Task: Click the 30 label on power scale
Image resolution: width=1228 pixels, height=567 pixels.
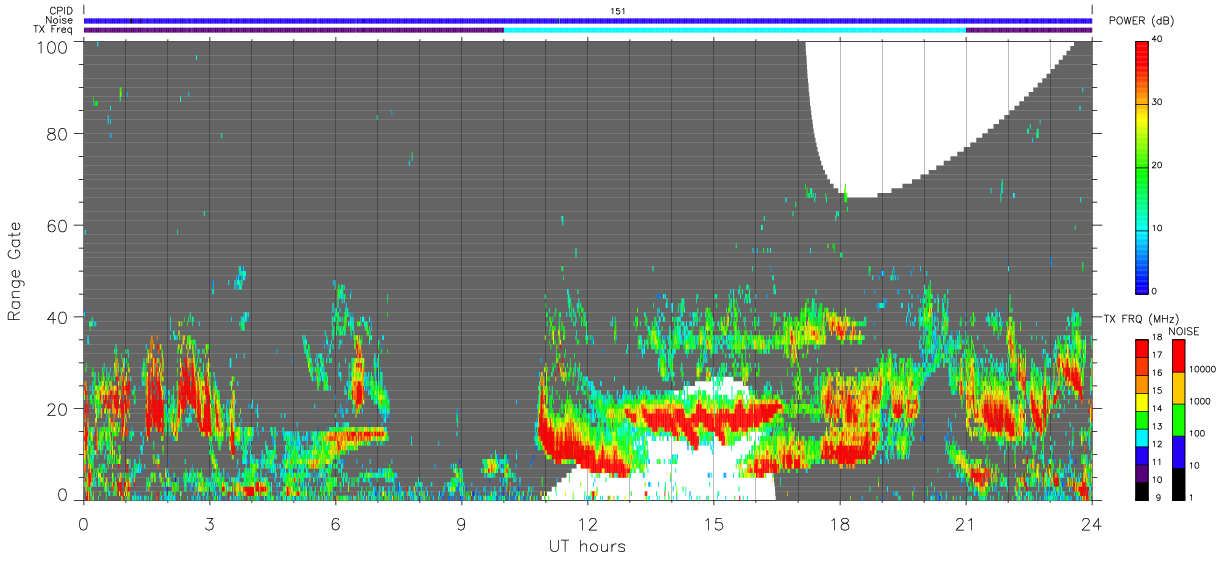Action: 1157,103
